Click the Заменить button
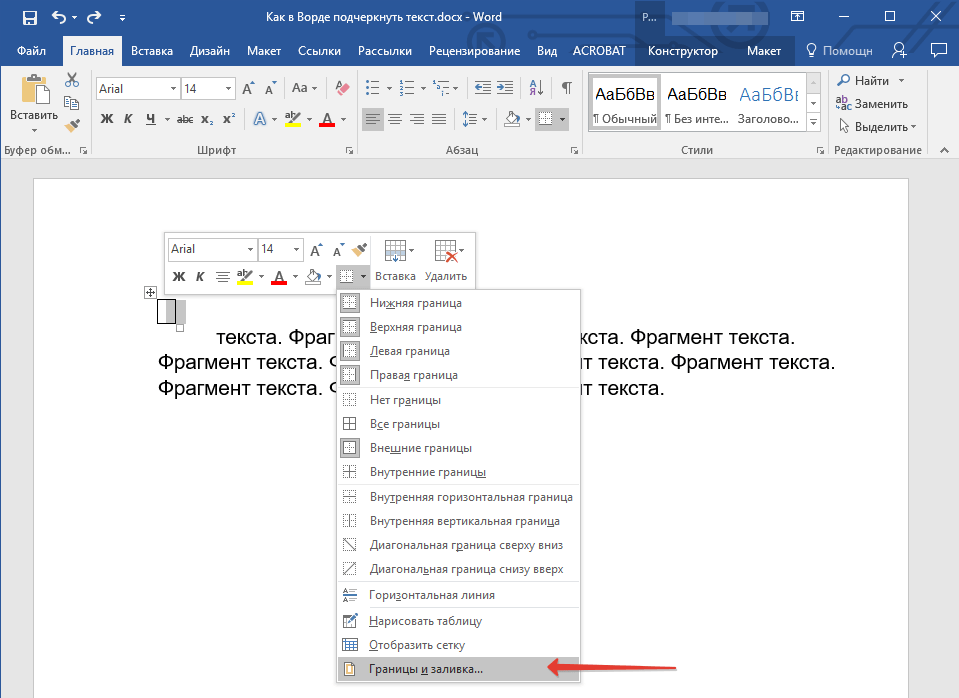Viewport: 959px width, 698px height. tap(872, 104)
